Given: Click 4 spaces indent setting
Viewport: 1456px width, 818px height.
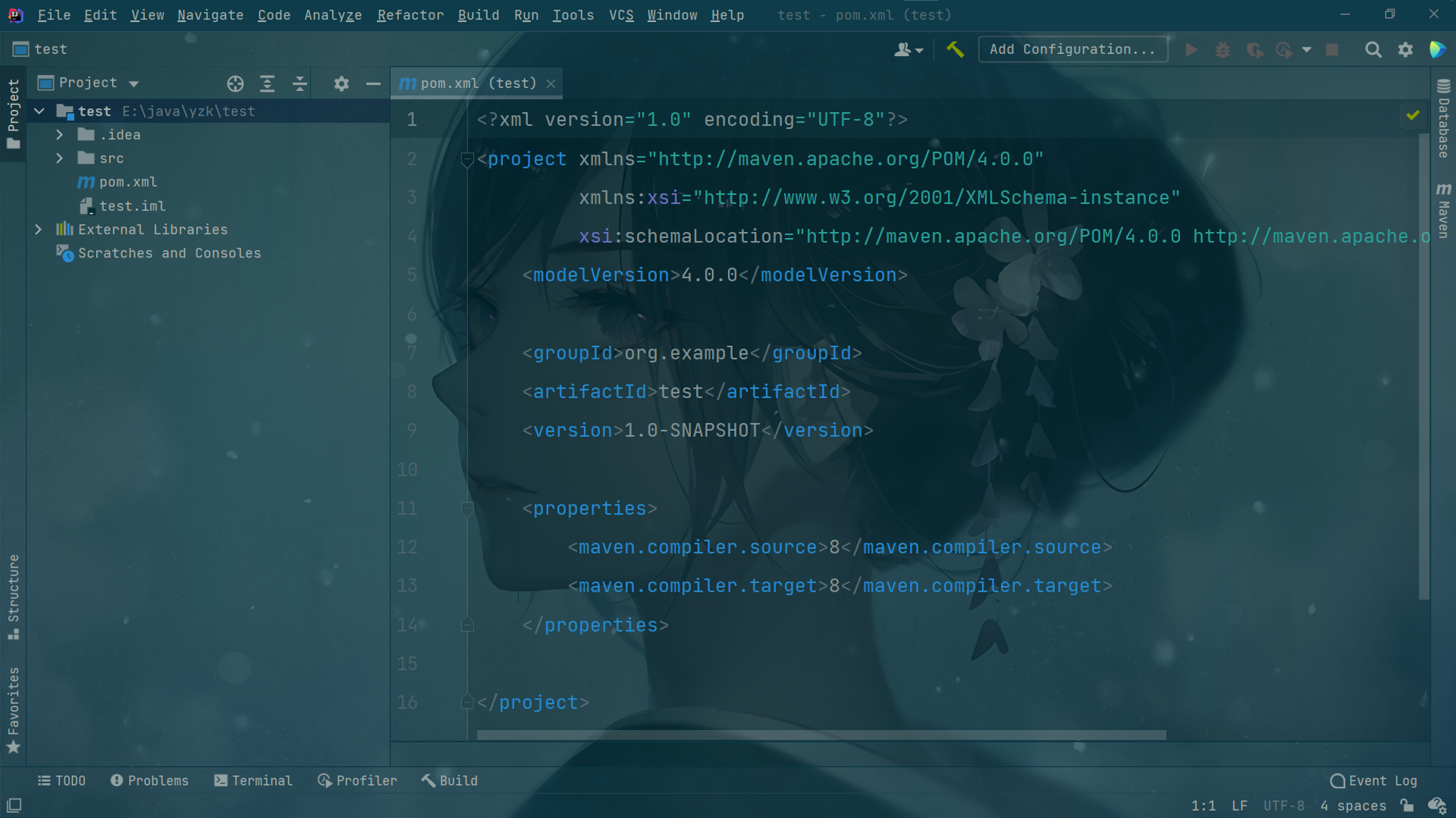Looking at the screenshot, I should [x=1353, y=806].
